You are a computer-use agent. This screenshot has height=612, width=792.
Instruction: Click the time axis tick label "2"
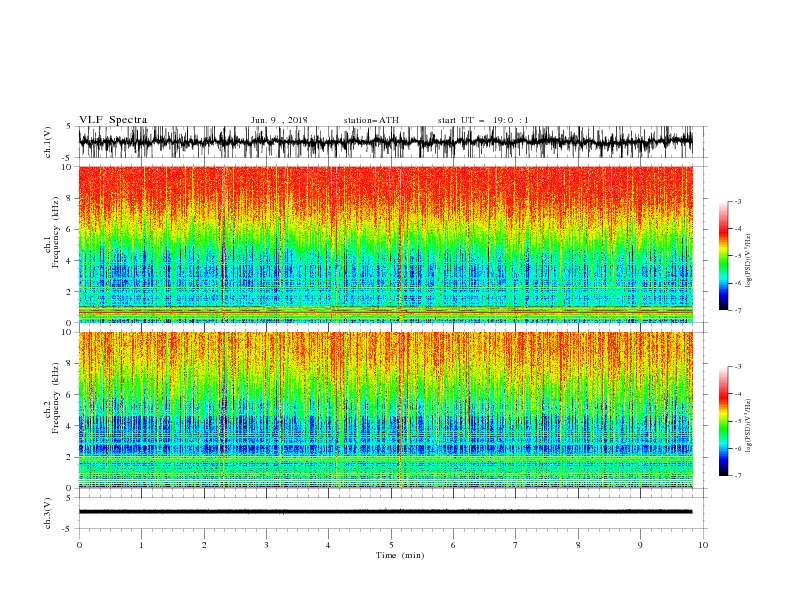(204, 545)
